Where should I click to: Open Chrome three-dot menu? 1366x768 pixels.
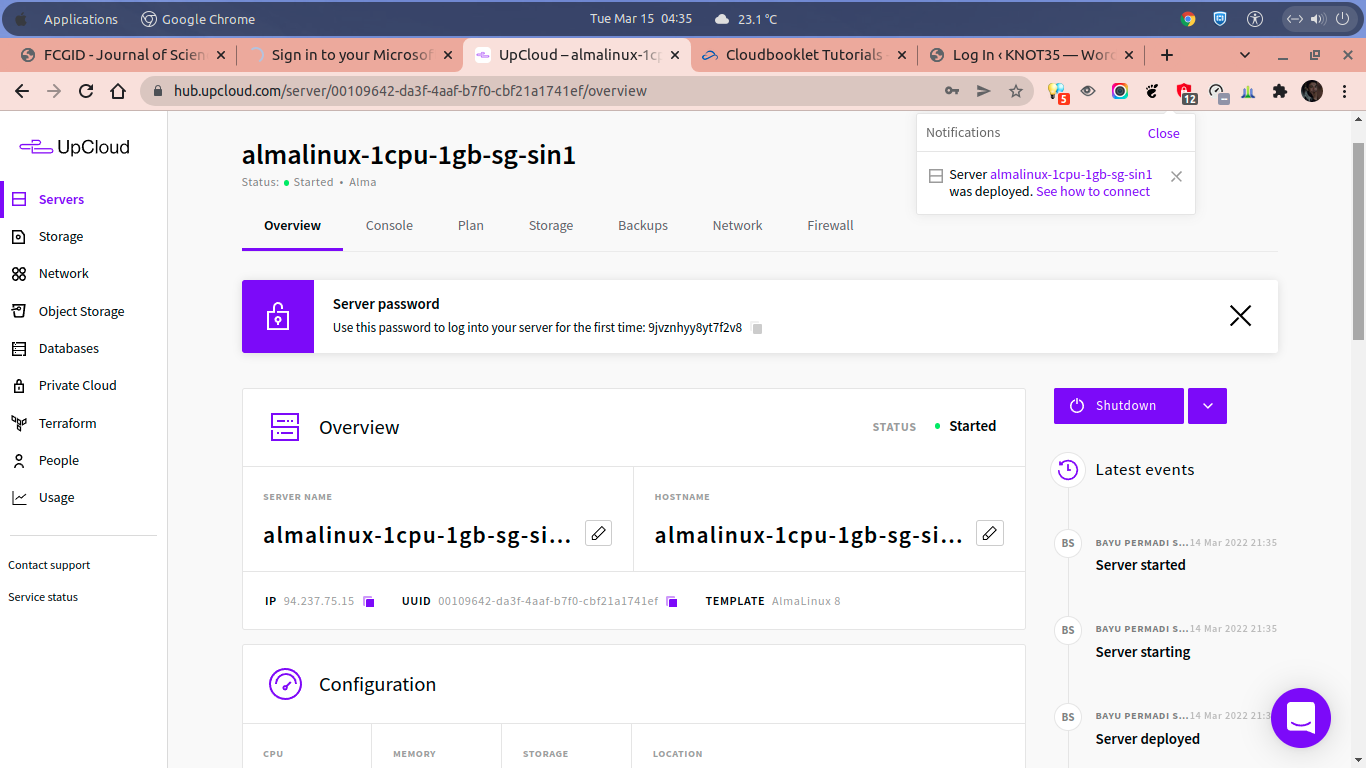pos(1344,91)
